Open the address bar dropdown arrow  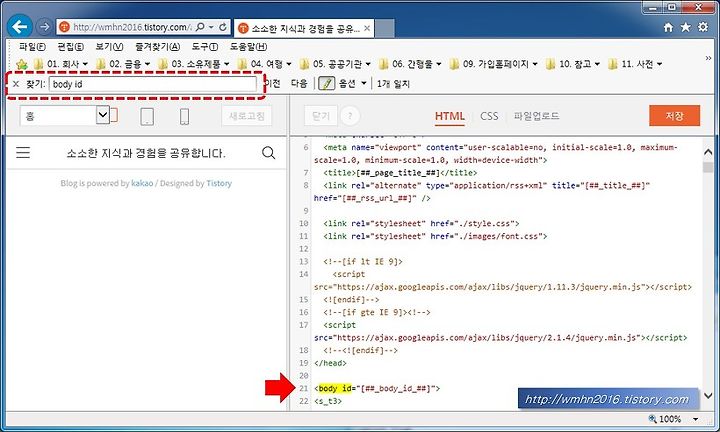click(x=211, y=27)
